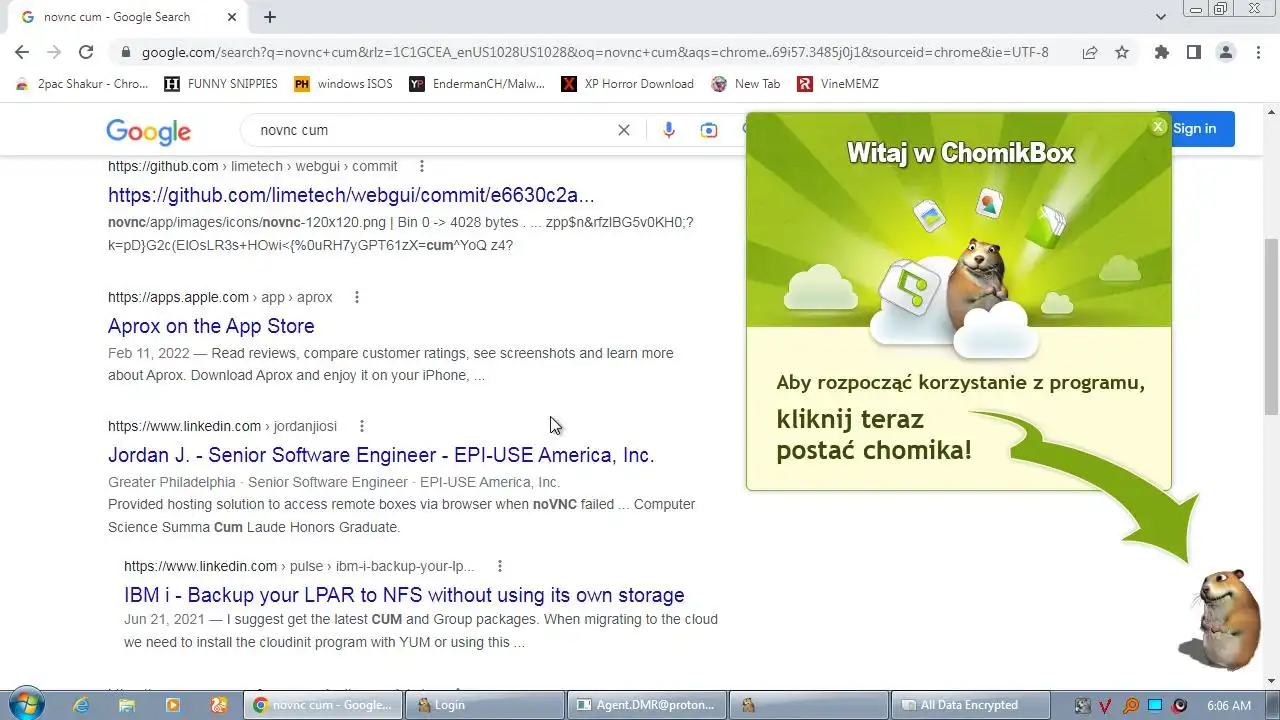Open the Chrome profile avatar
This screenshot has width=1280, height=720.
1226,52
